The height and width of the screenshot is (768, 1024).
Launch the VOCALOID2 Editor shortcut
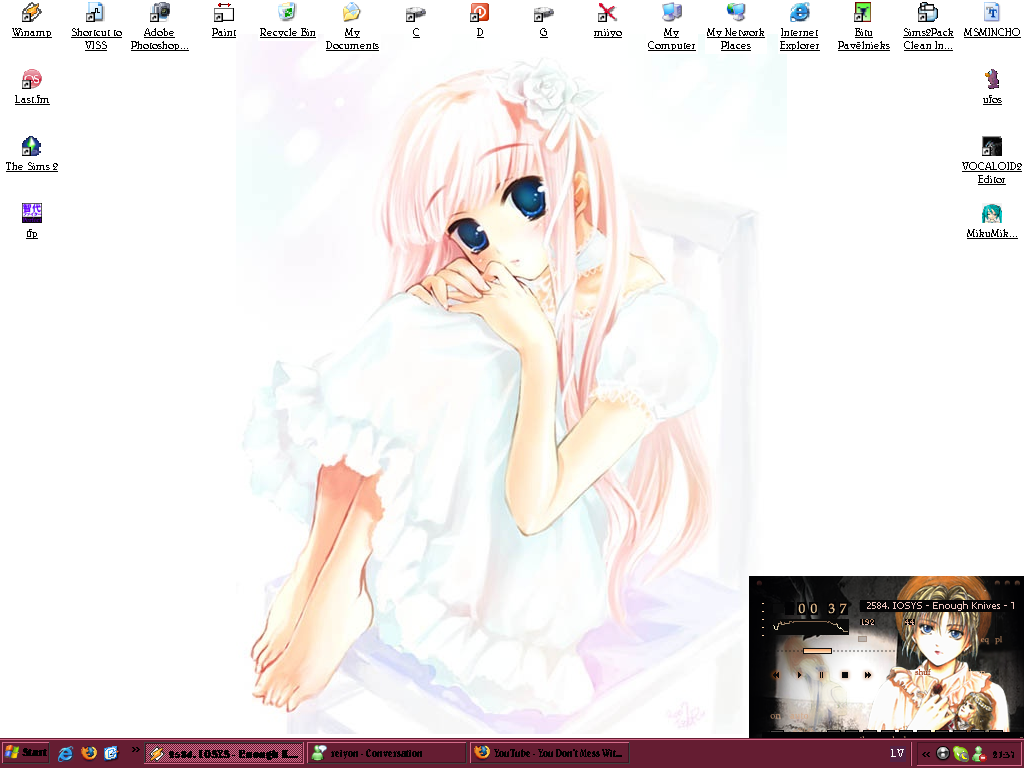991,160
